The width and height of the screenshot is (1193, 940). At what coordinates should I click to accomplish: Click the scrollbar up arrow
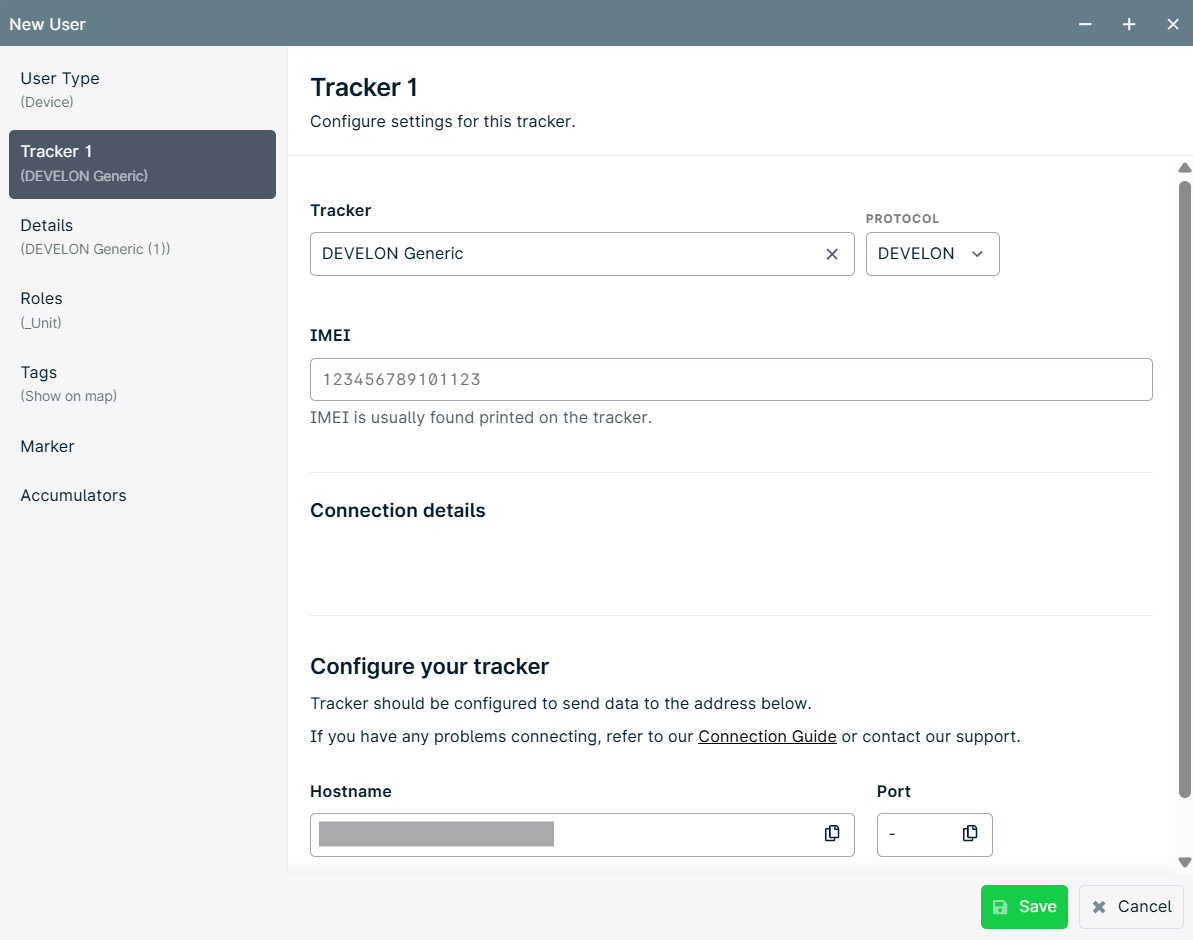coord(1185,167)
